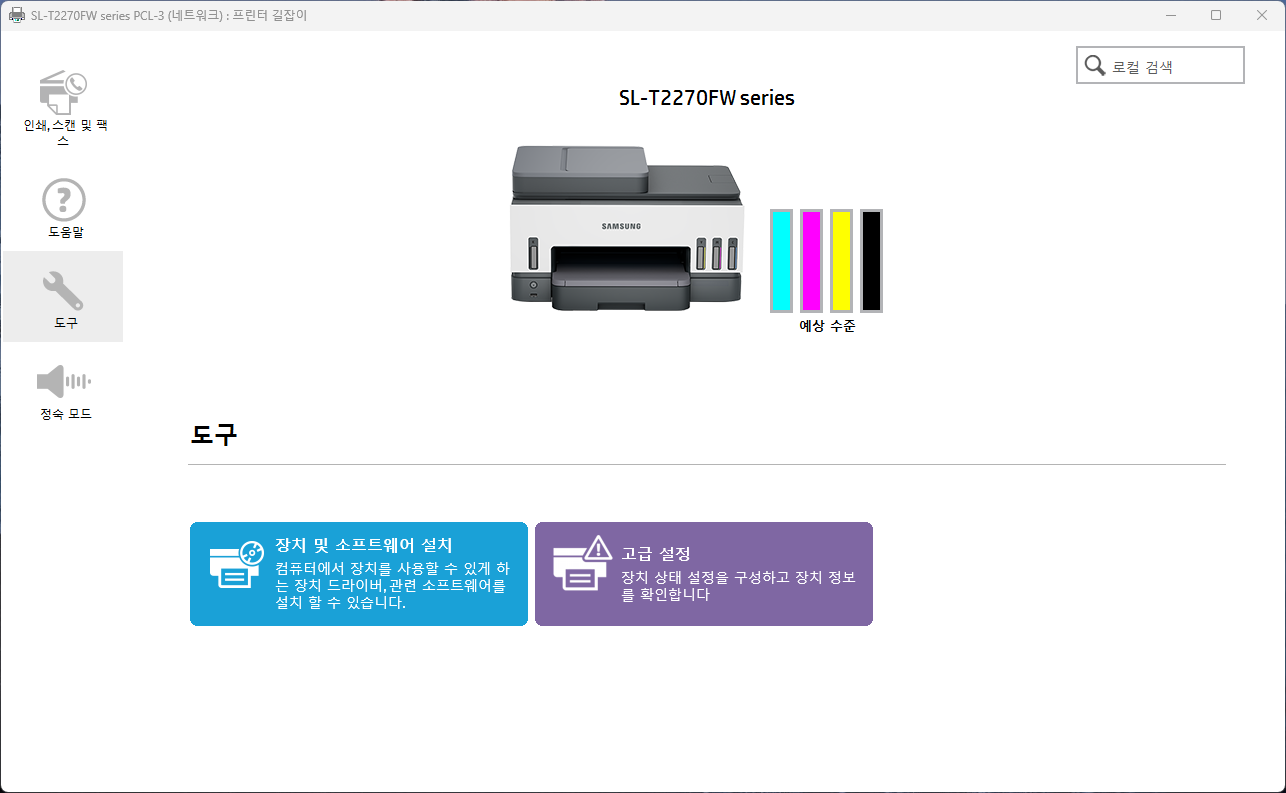Click the cyan ink level bar
This screenshot has height=793, width=1286.
pos(782,260)
